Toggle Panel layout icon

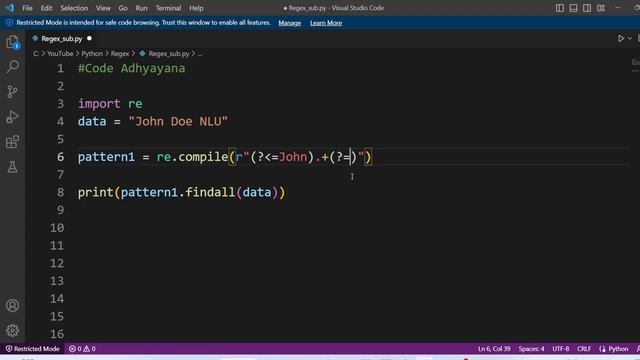click(x=573, y=8)
